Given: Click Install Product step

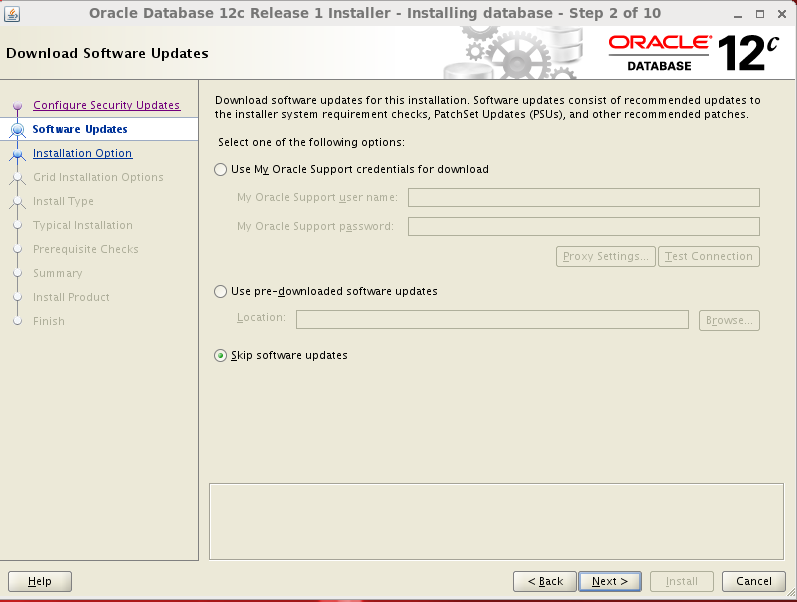Looking at the screenshot, I should point(71,297).
